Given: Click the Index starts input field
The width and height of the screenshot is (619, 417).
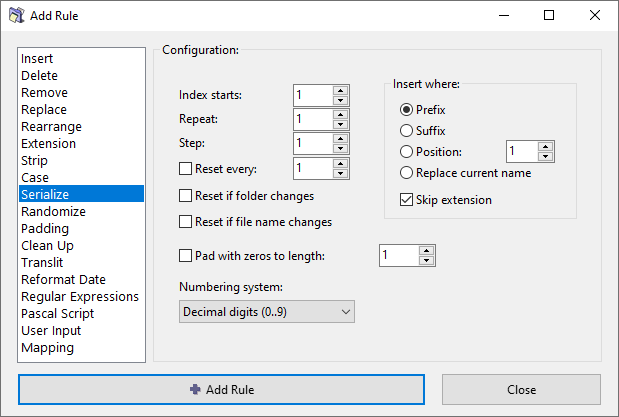Looking at the screenshot, I should (312, 95).
